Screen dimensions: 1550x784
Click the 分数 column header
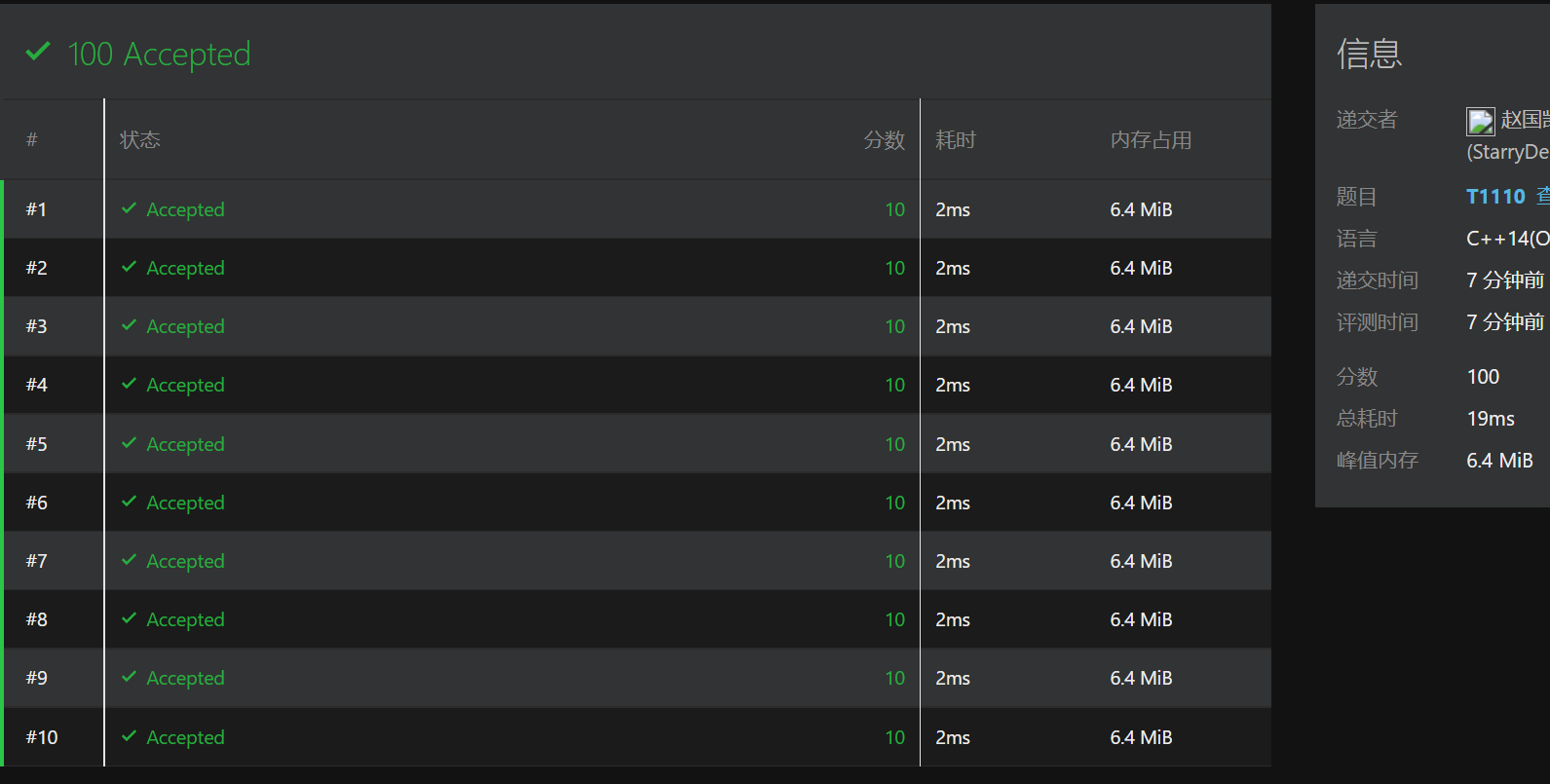884,140
